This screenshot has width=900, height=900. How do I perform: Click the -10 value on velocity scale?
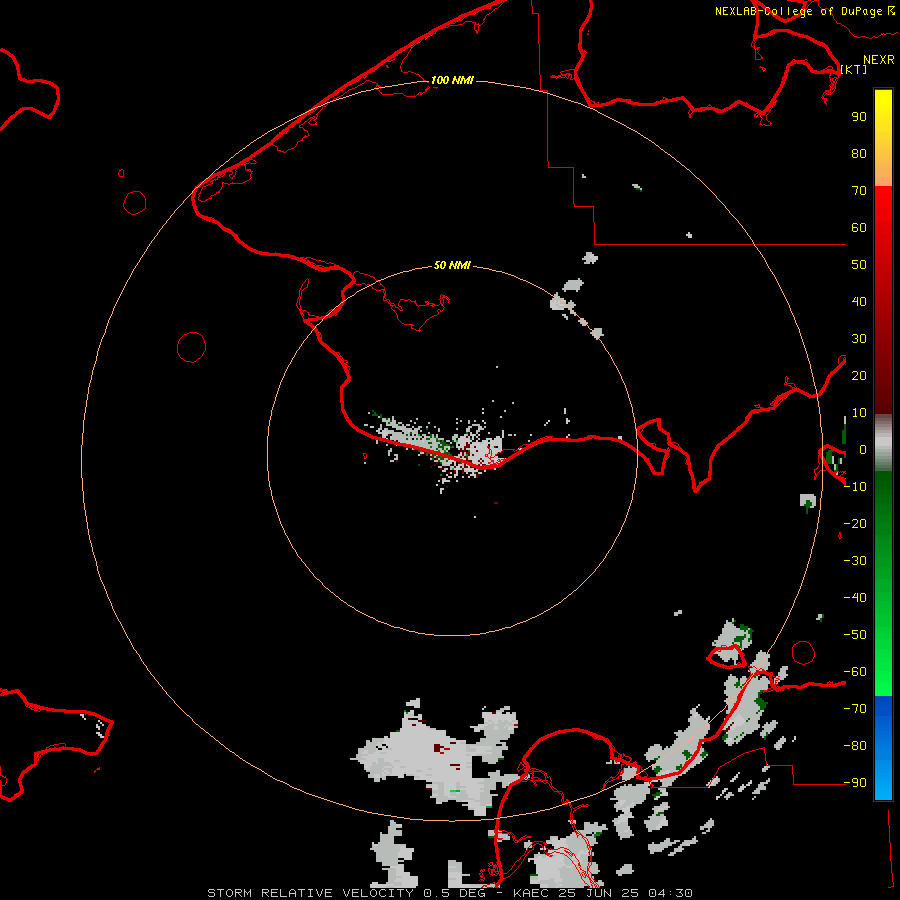[855, 487]
